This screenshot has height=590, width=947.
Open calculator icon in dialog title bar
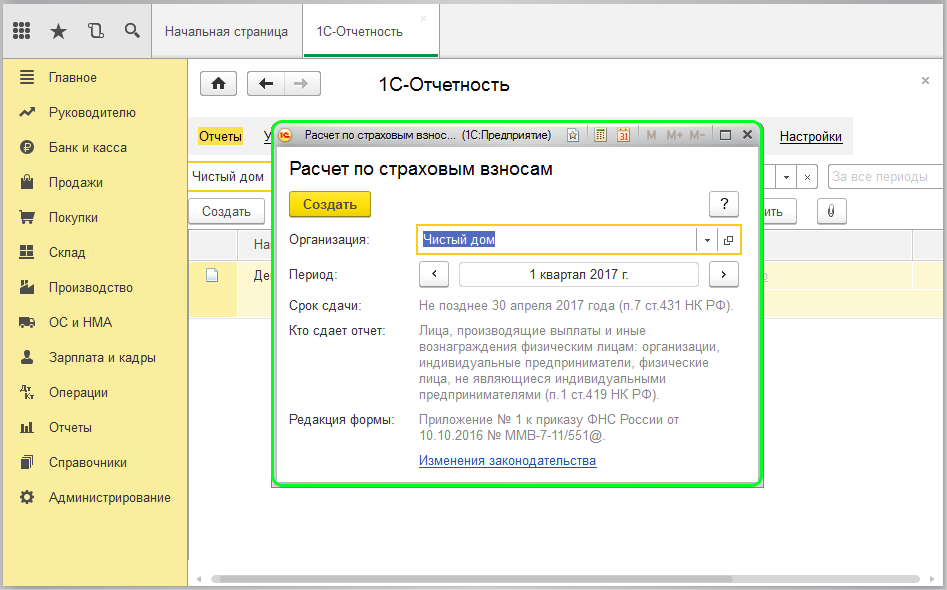coord(600,135)
